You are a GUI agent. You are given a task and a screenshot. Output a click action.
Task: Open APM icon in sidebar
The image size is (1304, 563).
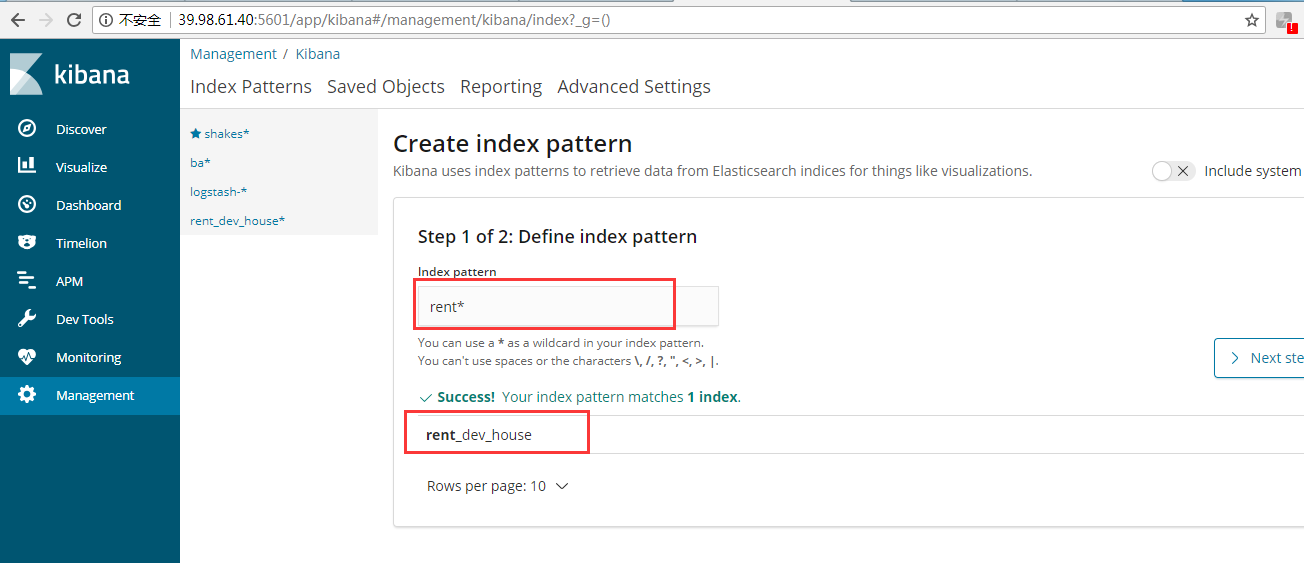27,281
